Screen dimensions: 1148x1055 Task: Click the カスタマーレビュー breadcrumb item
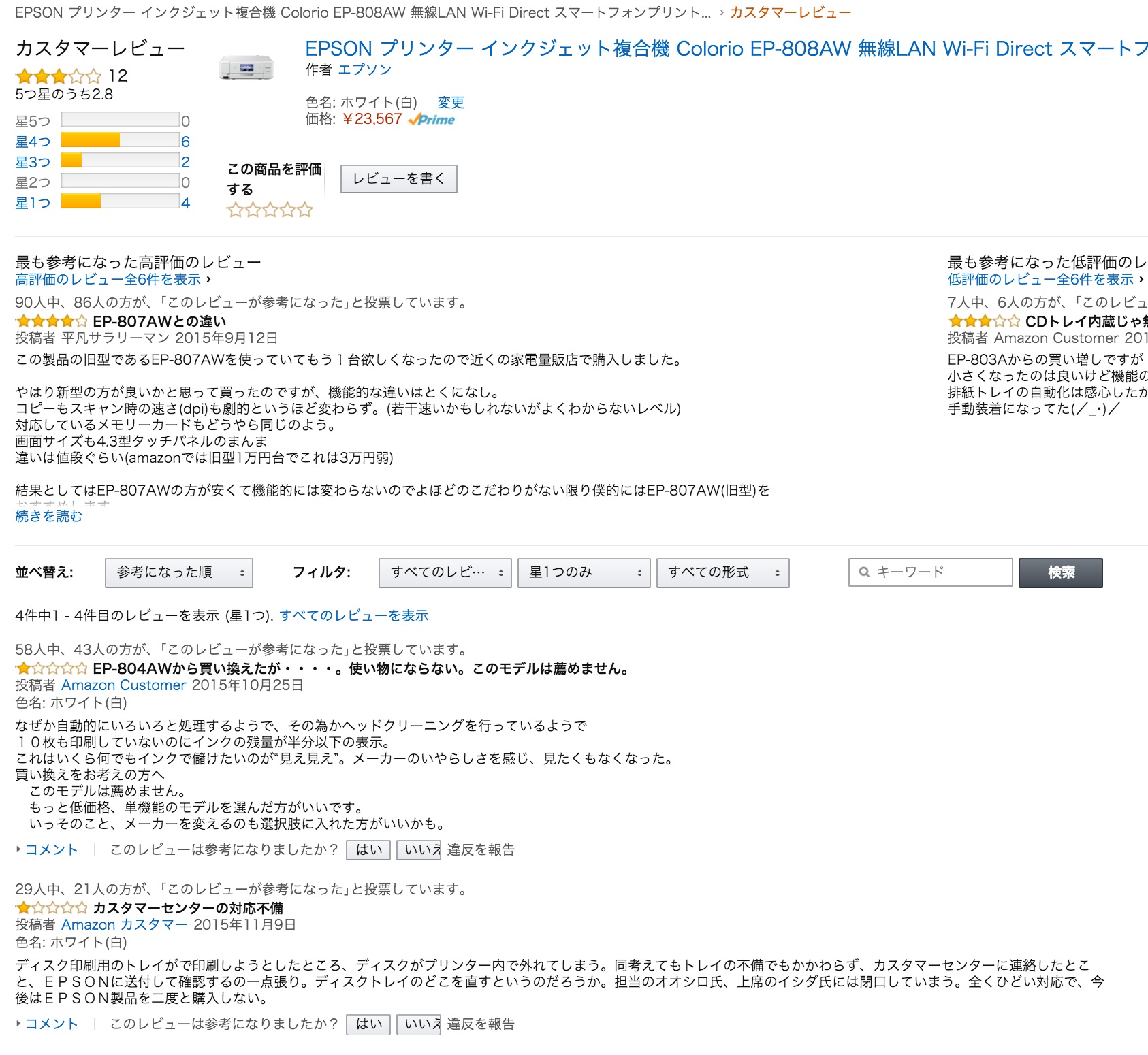click(791, 12)
